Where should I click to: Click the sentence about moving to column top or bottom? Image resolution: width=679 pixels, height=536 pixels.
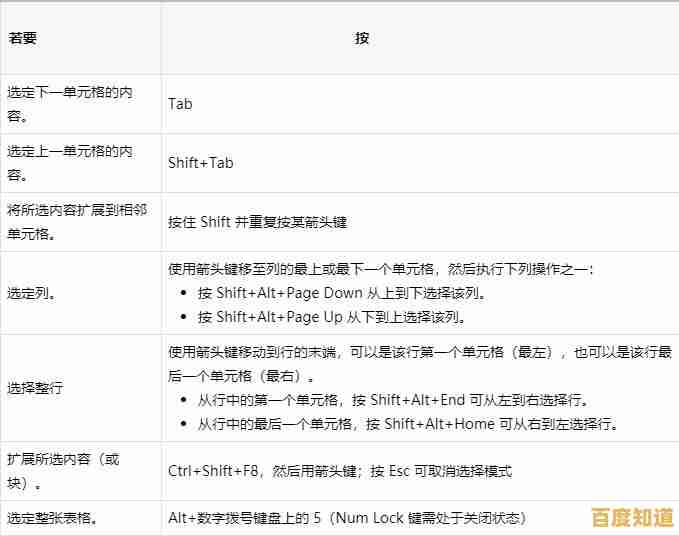380,270
